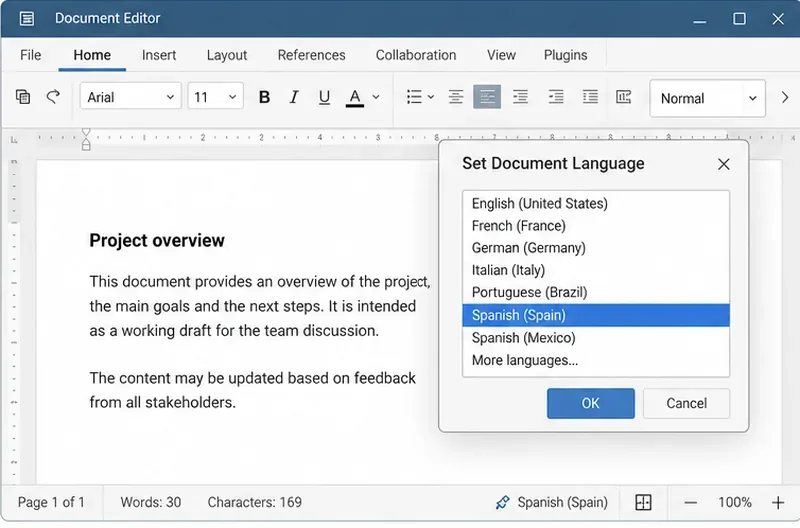Viewport: 800px width, 528px height.
Task: Close the Set Document Language dialog
Action: (723, 164)
